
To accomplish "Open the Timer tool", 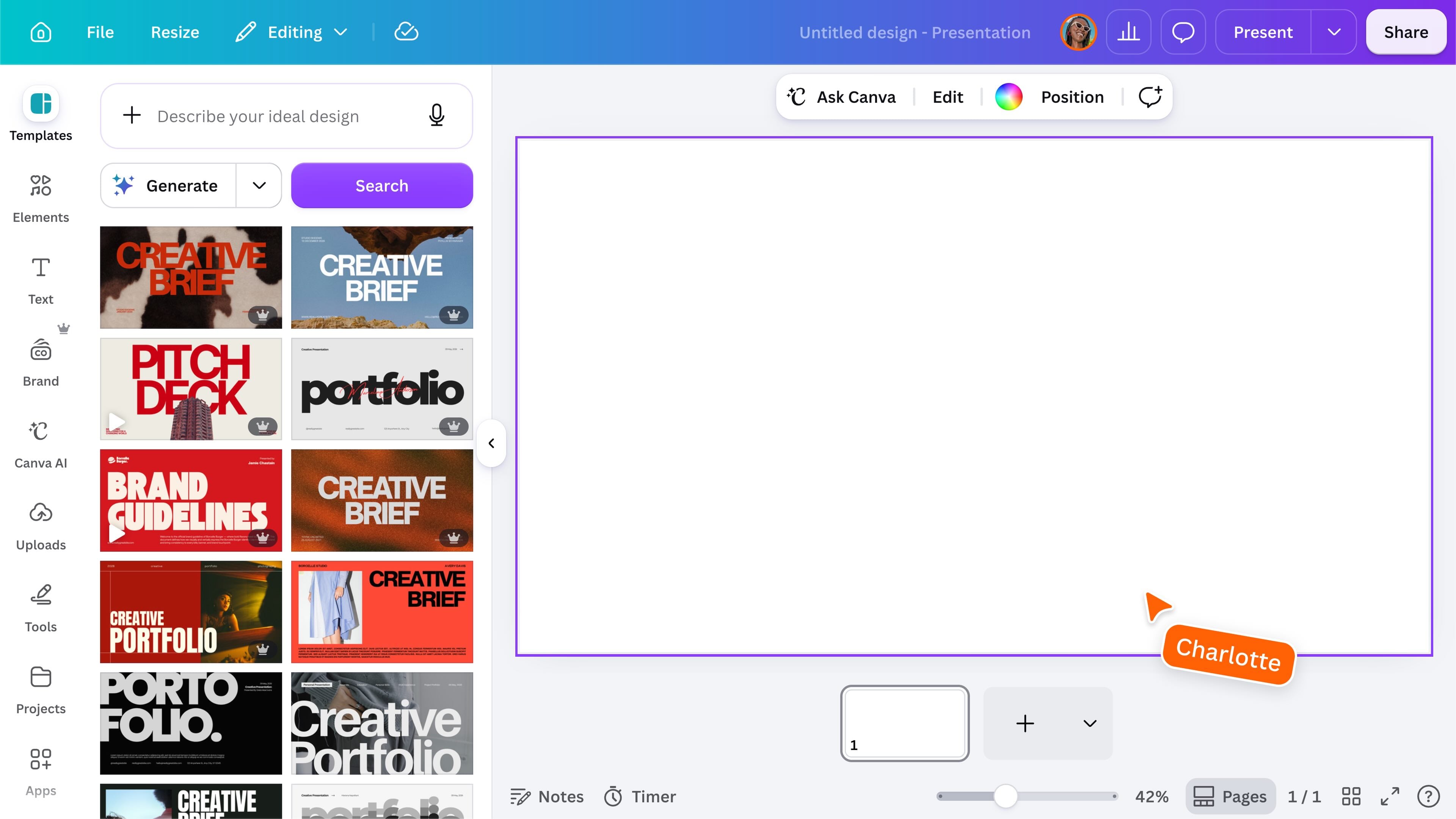I will coord(640,796).
